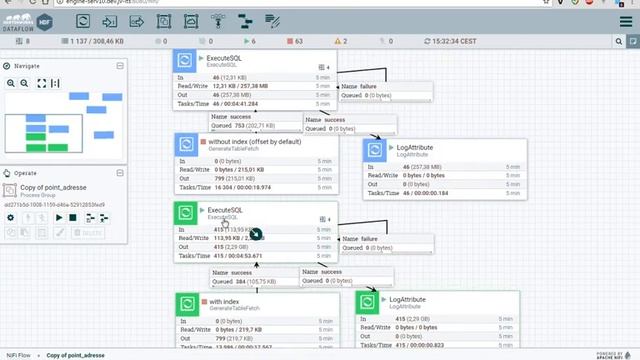Open the bulletin board icon in the status bar
This screenshot has width=640, height=360.
[x=633, y=41]
